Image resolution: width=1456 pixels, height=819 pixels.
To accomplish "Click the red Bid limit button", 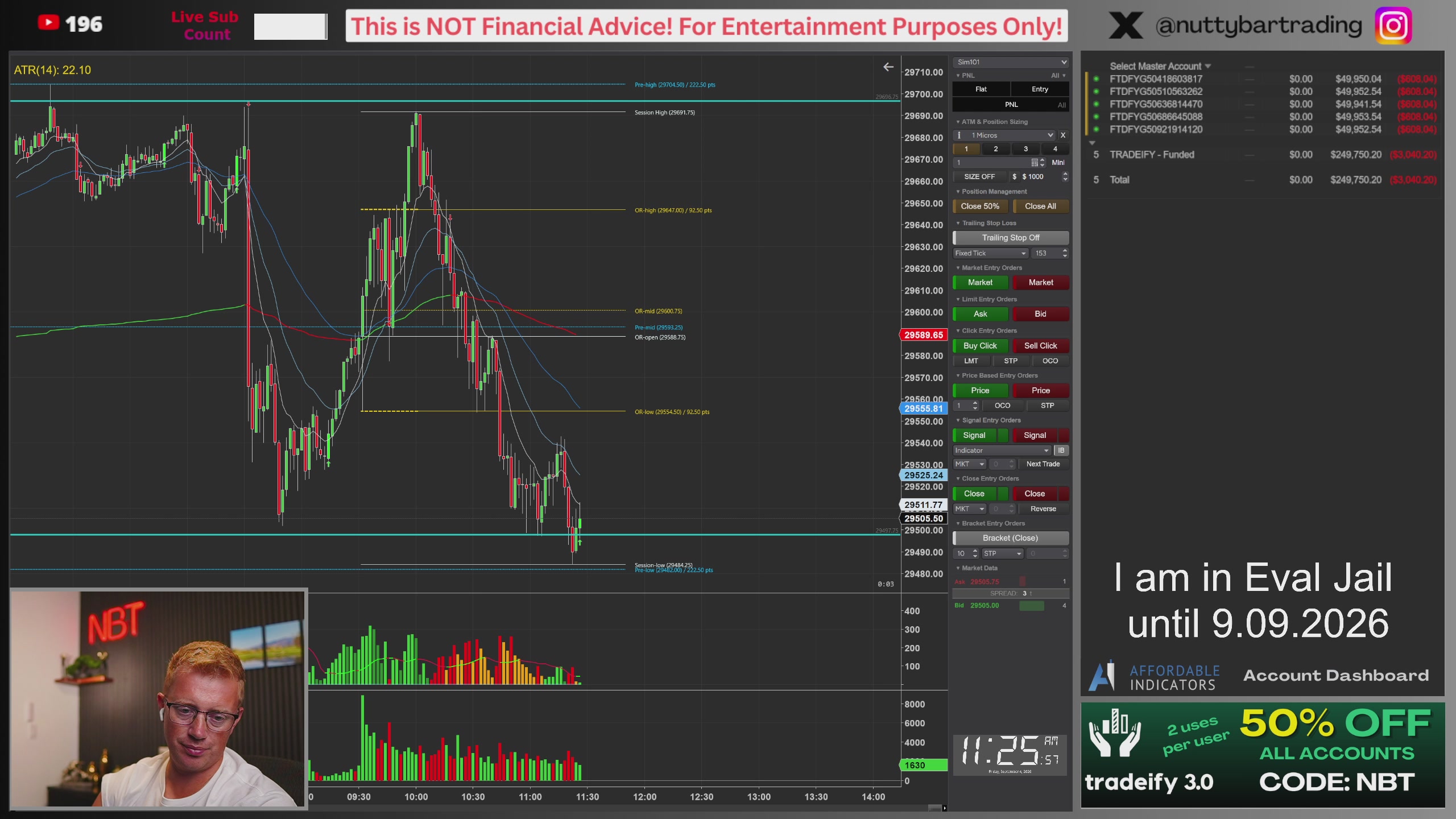I will (x=1041, y=314).
